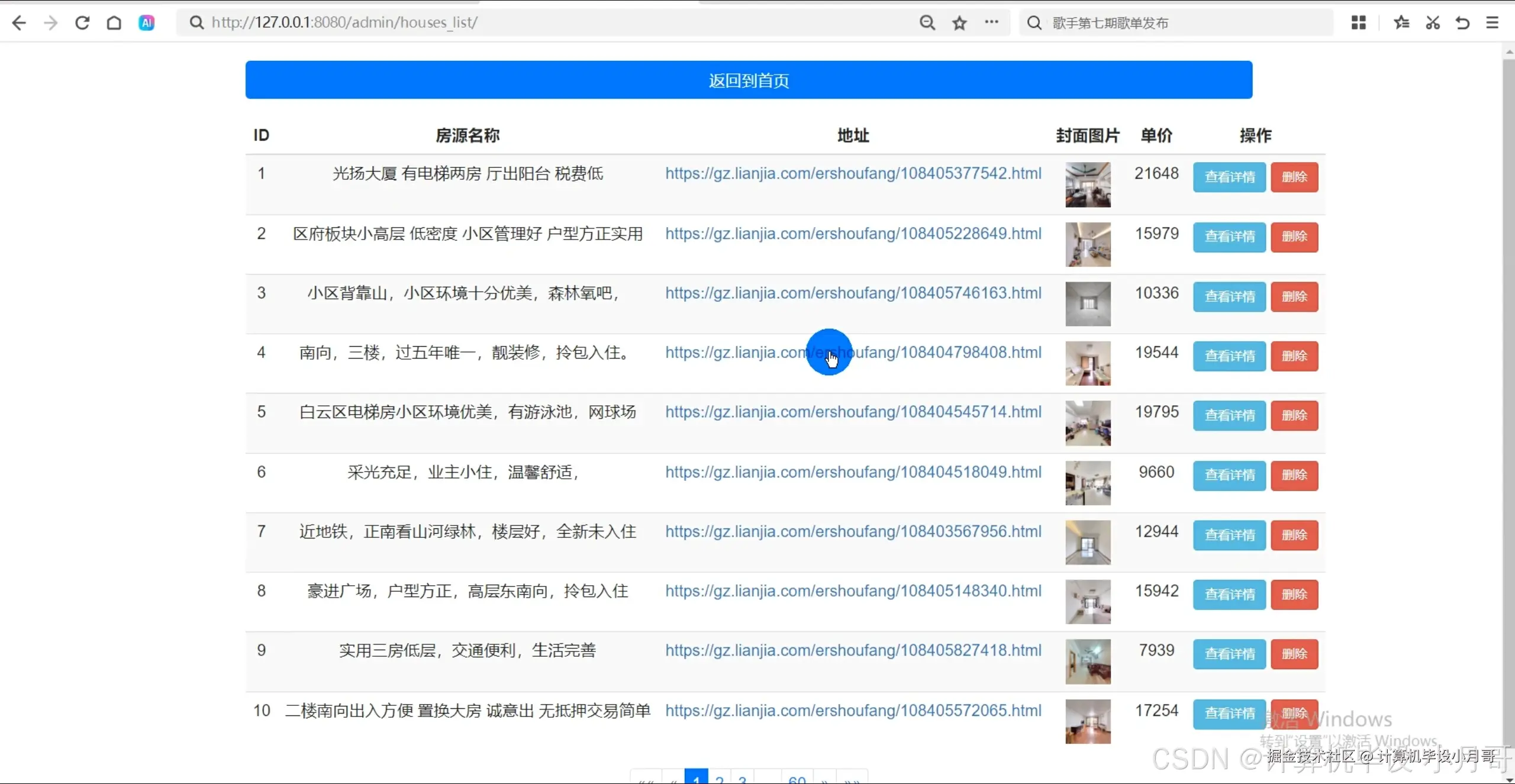Viewport: 1515px width, 784px height.
Task: Open the ellipsis options next to the address bar
Action: pyautogui.click(x=992, y=22)
